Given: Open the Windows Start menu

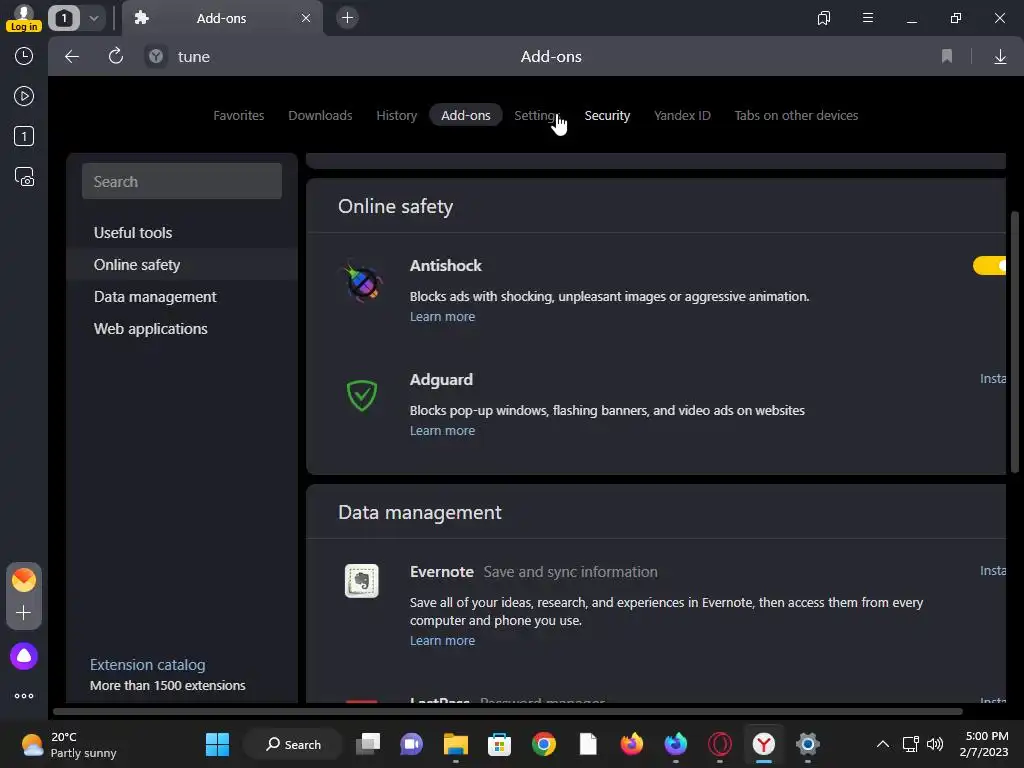Looking at the screenshot, I should [217, 744].
